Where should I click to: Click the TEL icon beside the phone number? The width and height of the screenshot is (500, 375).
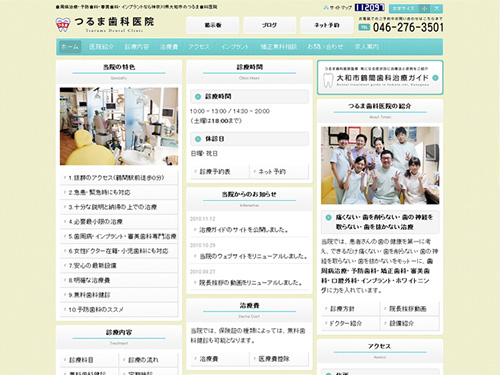(x=364, y=27)
